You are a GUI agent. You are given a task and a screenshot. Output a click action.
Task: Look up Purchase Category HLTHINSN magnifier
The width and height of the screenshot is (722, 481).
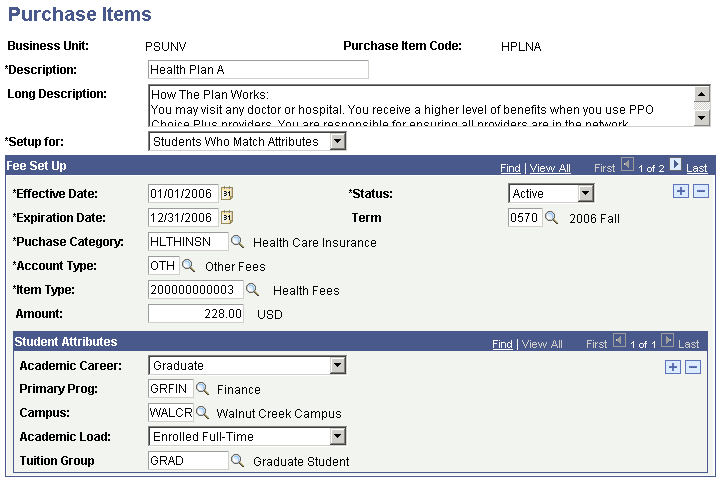click(x=237, y=241)
